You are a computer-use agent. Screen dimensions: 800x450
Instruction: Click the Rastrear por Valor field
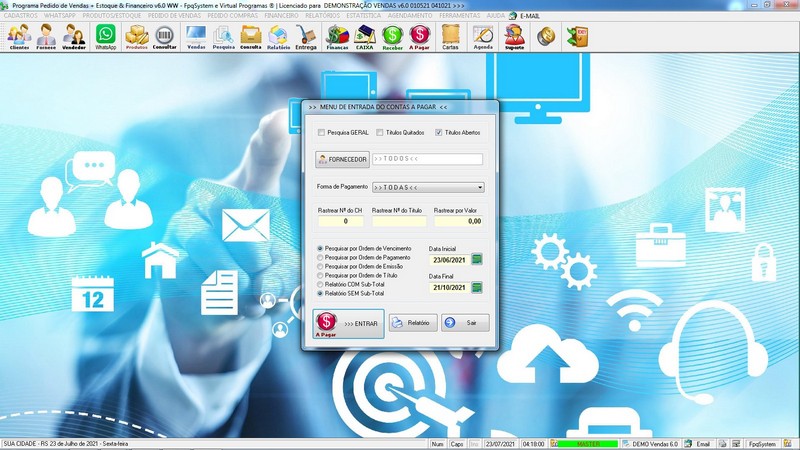click(x=458, y=221)
